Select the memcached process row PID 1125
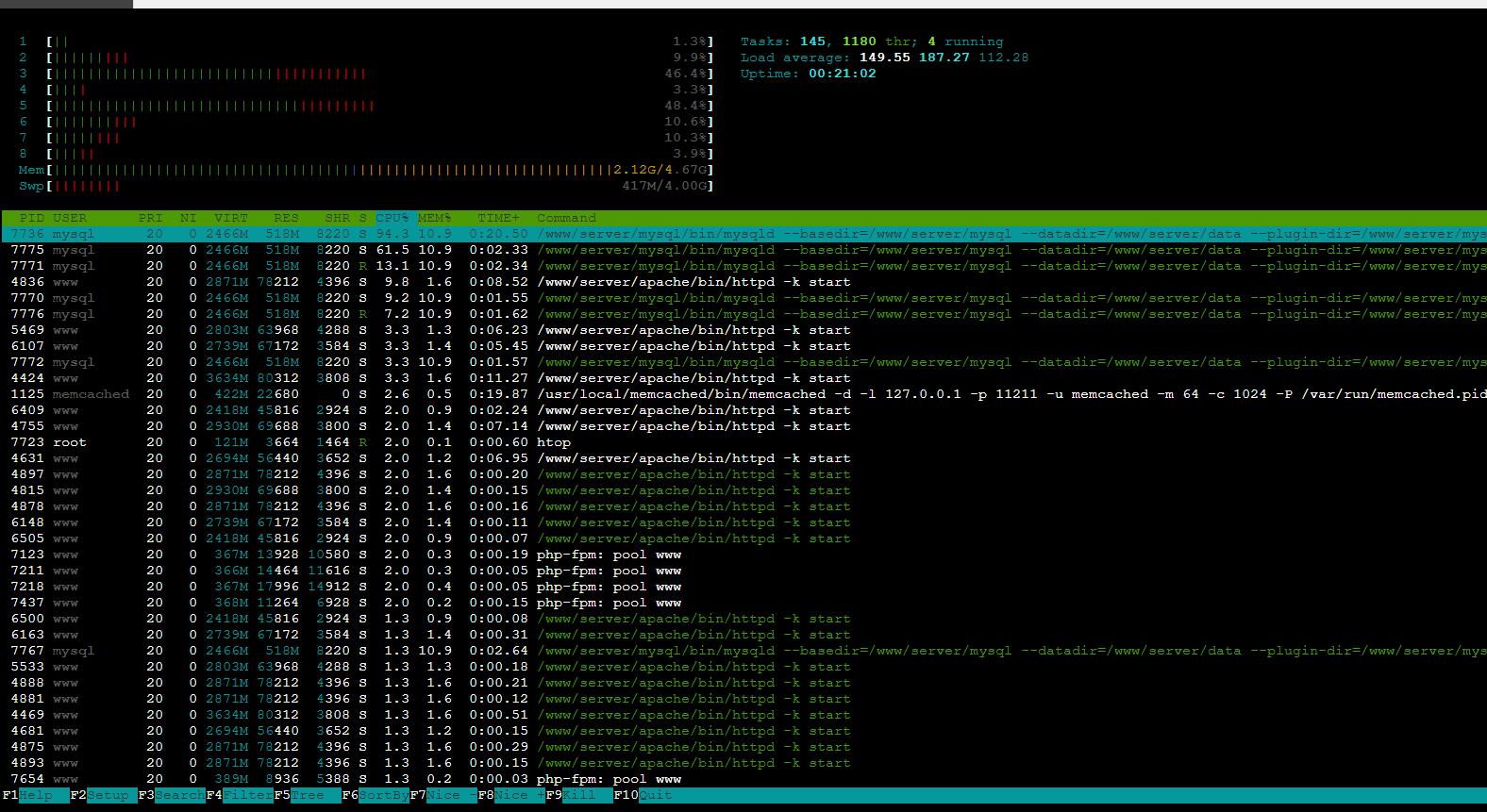 743,394
